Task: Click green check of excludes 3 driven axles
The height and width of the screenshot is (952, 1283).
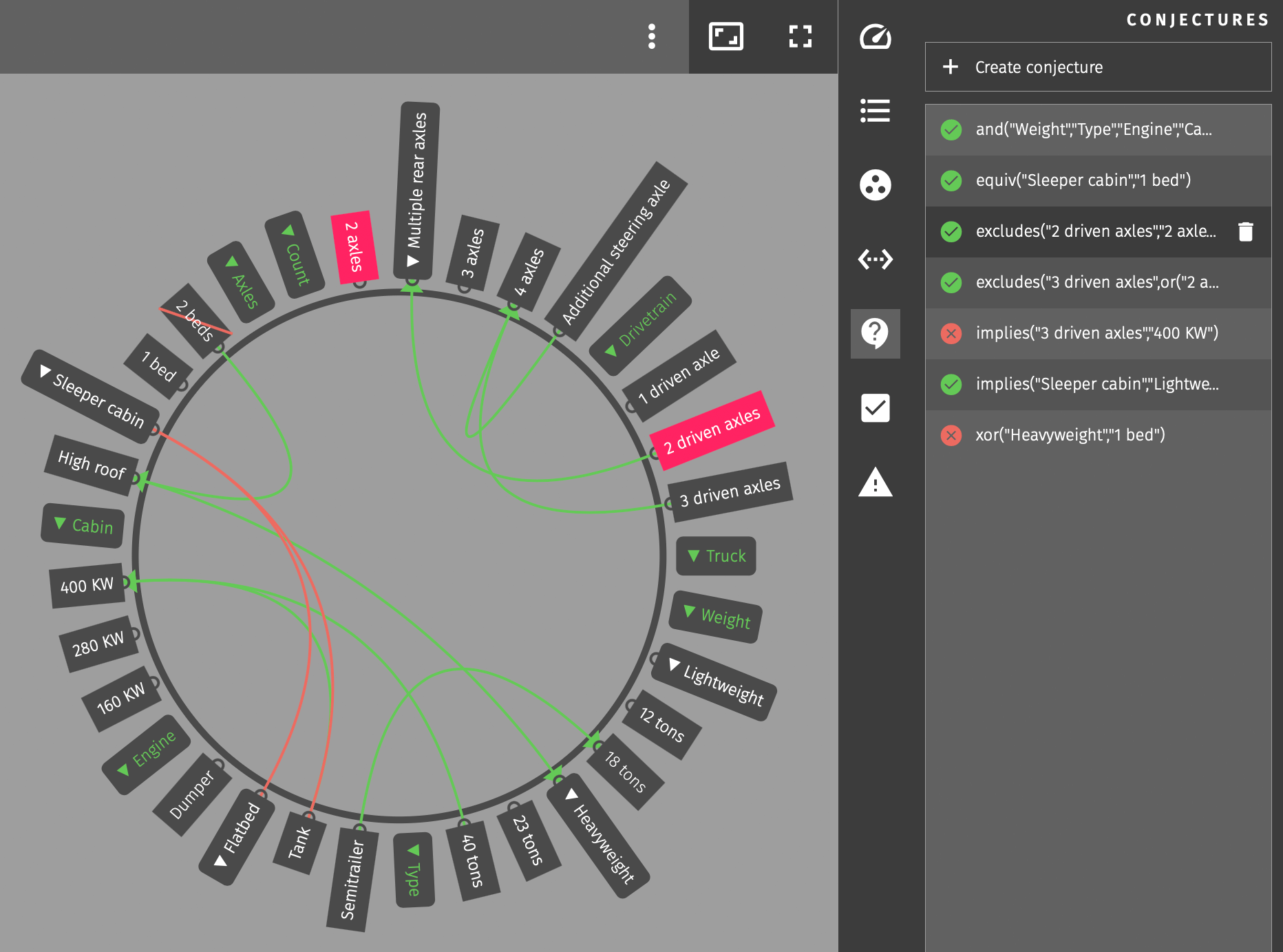Action: (951, 282)
